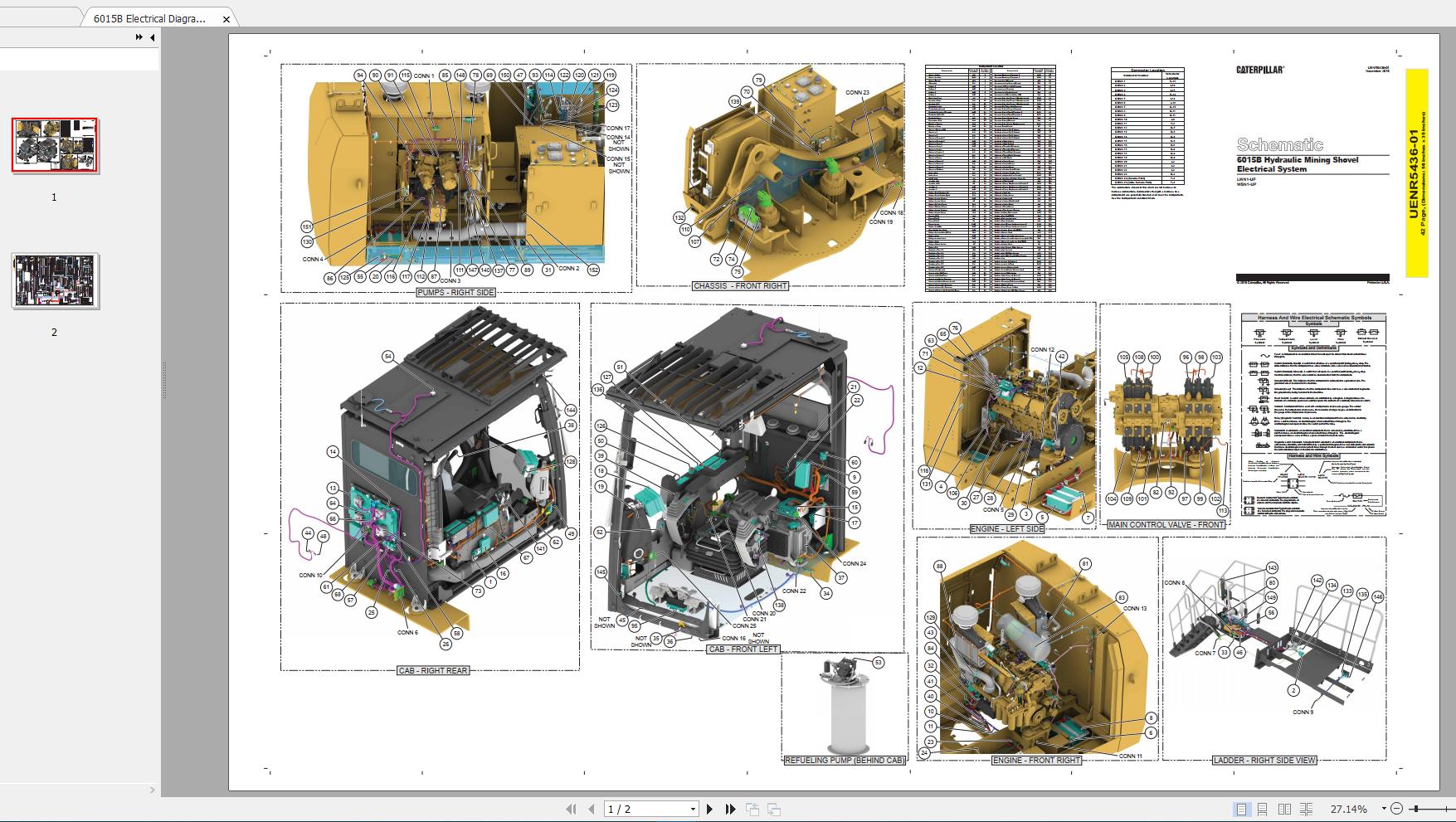The image size is (1456, 822).
Task: Jump to the last page
Action: (x=730, y=809)
